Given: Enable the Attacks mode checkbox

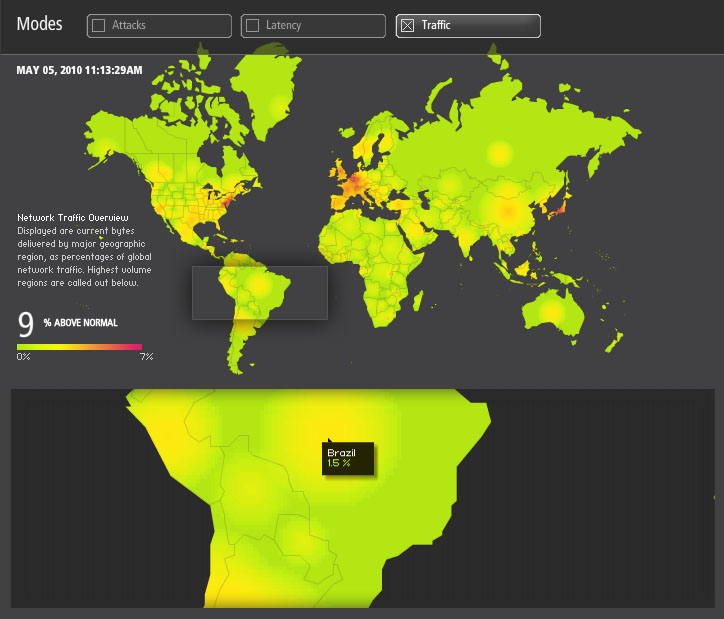Looking at the screenshot, I should [98, 25].
